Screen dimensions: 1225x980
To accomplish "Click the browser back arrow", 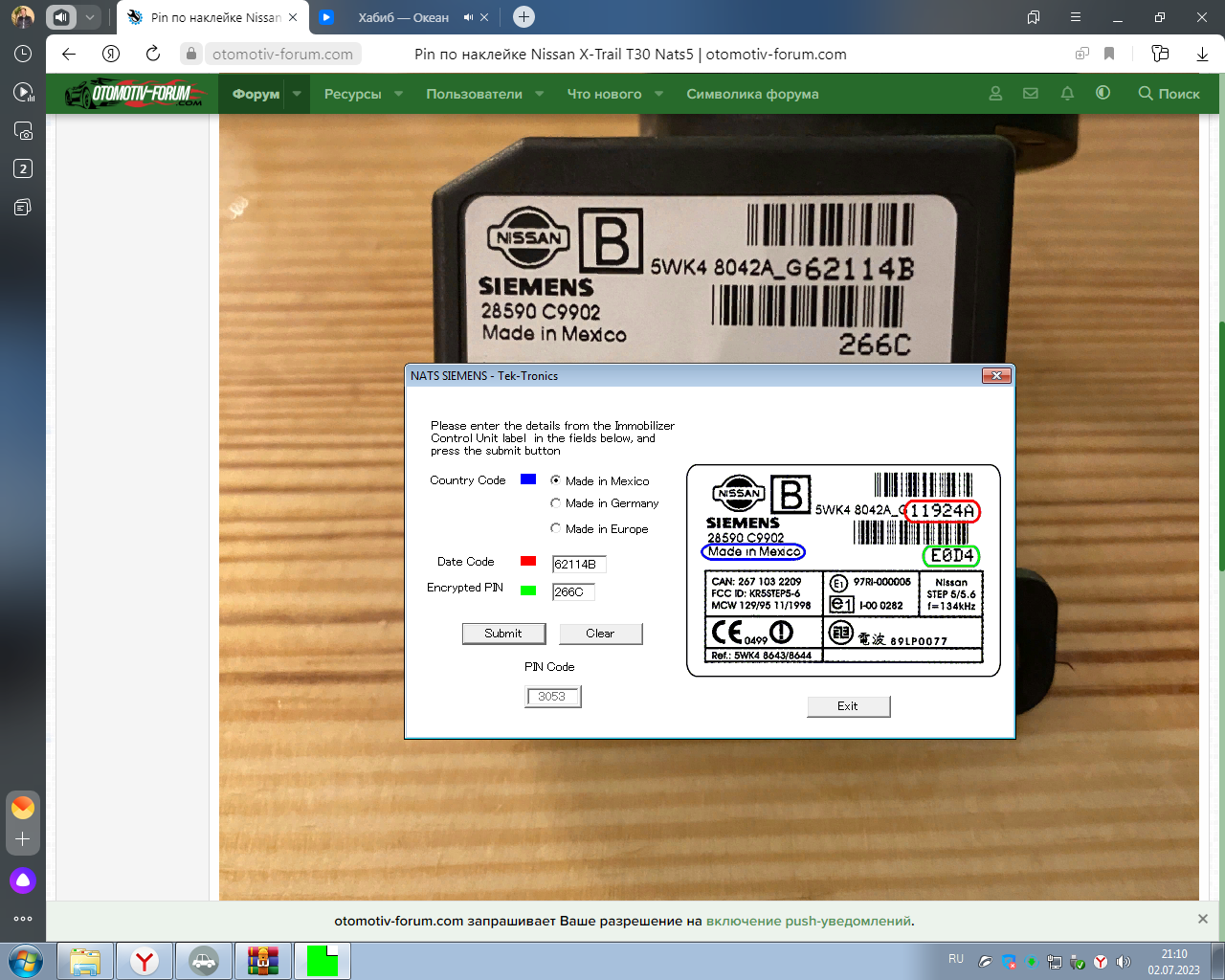I will pyautogui.click(x=69, y=54).
